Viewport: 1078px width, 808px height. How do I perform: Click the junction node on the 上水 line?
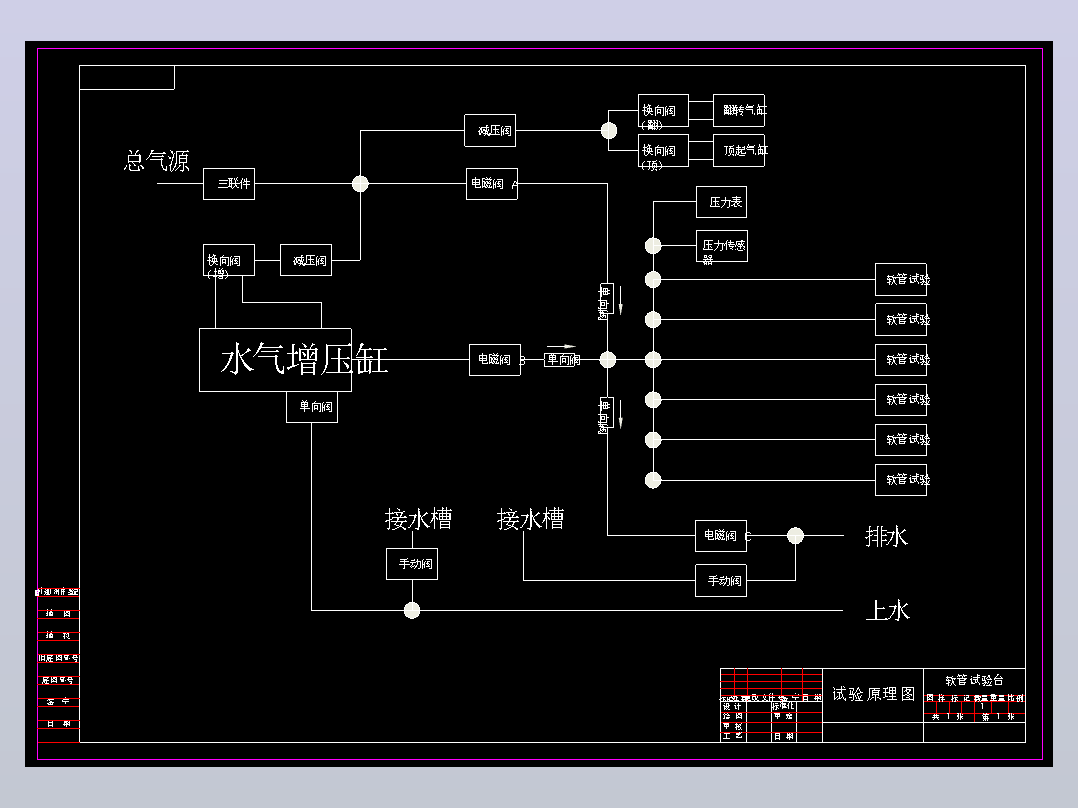[412, 611]
